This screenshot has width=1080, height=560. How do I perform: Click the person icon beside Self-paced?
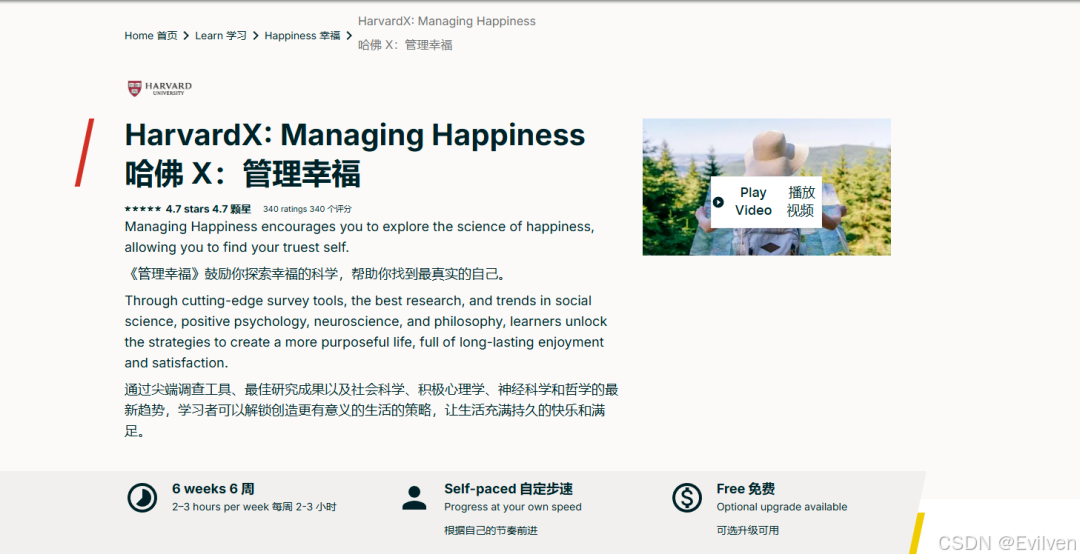point(414,497)
